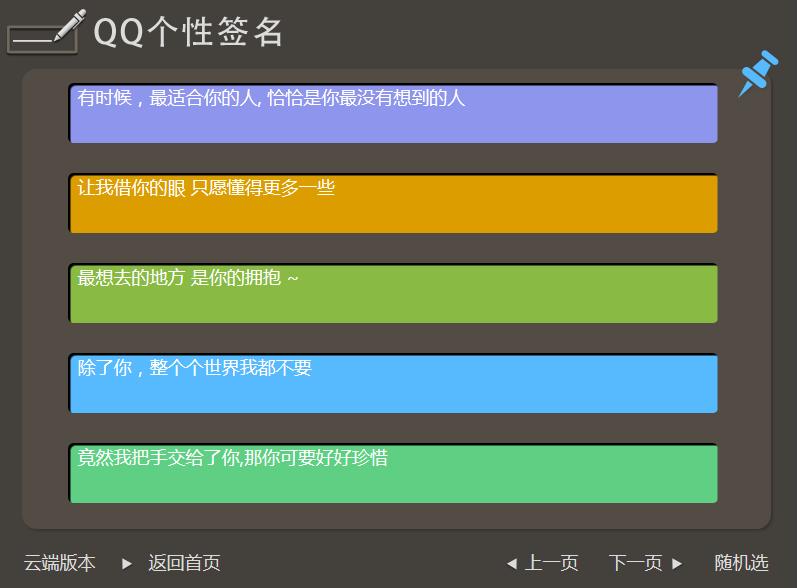Image resolution: width=797 pixels, height=588 pixels.
Task: Click the pencil signature logo icon
Action: click(x=46, y=32)
